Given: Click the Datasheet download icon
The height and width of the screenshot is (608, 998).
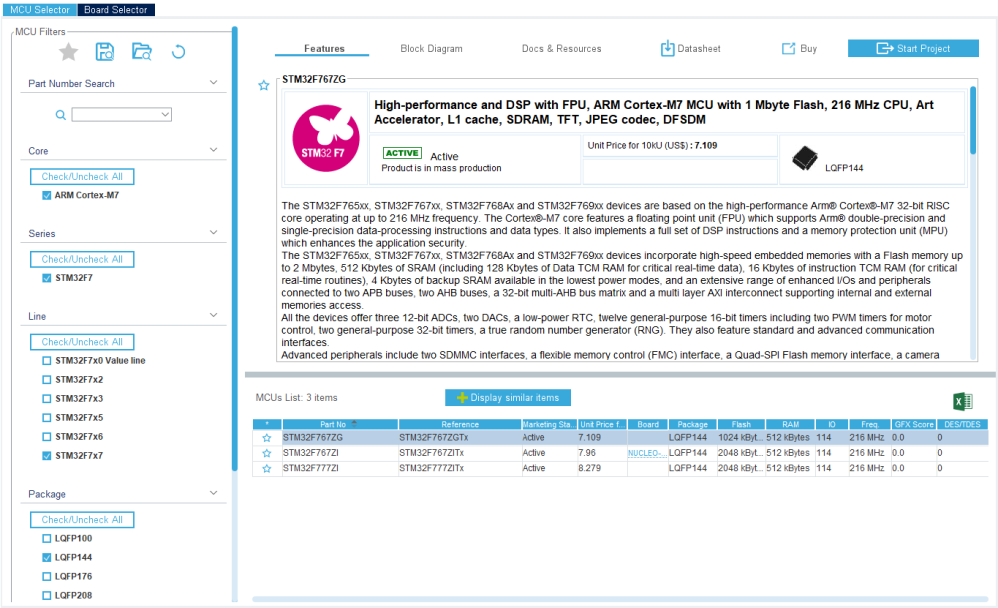Looking at the screenshot, I should point(667,48).
